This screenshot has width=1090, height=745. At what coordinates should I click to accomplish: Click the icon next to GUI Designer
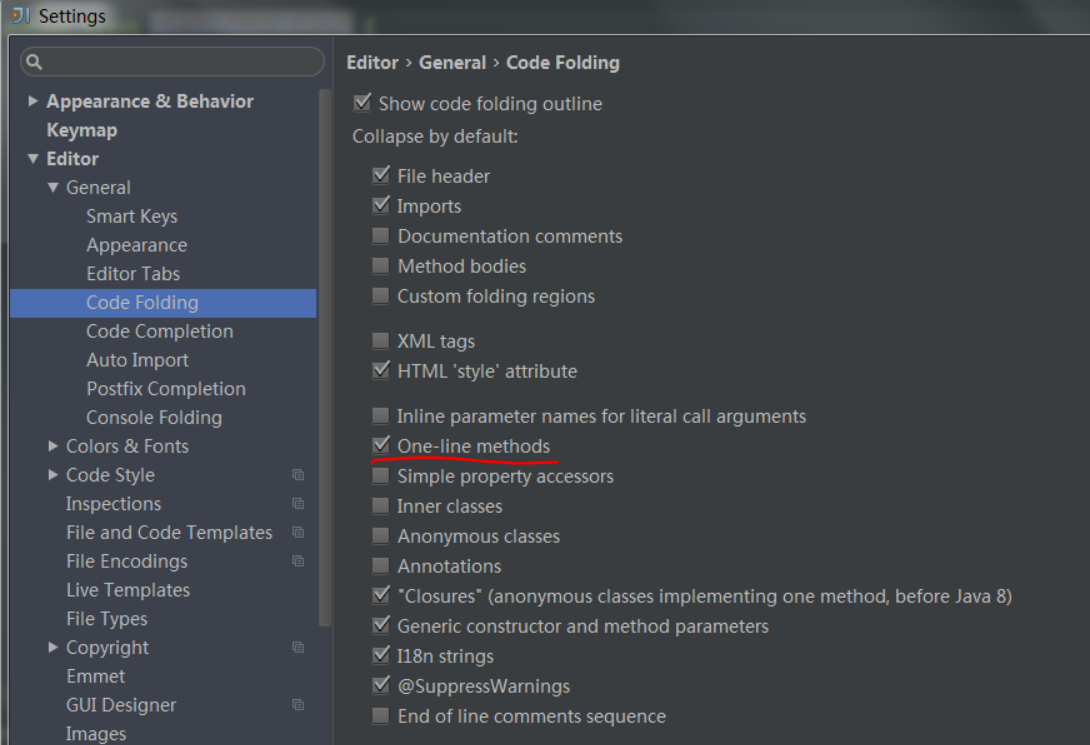click(x=298, y=705)
